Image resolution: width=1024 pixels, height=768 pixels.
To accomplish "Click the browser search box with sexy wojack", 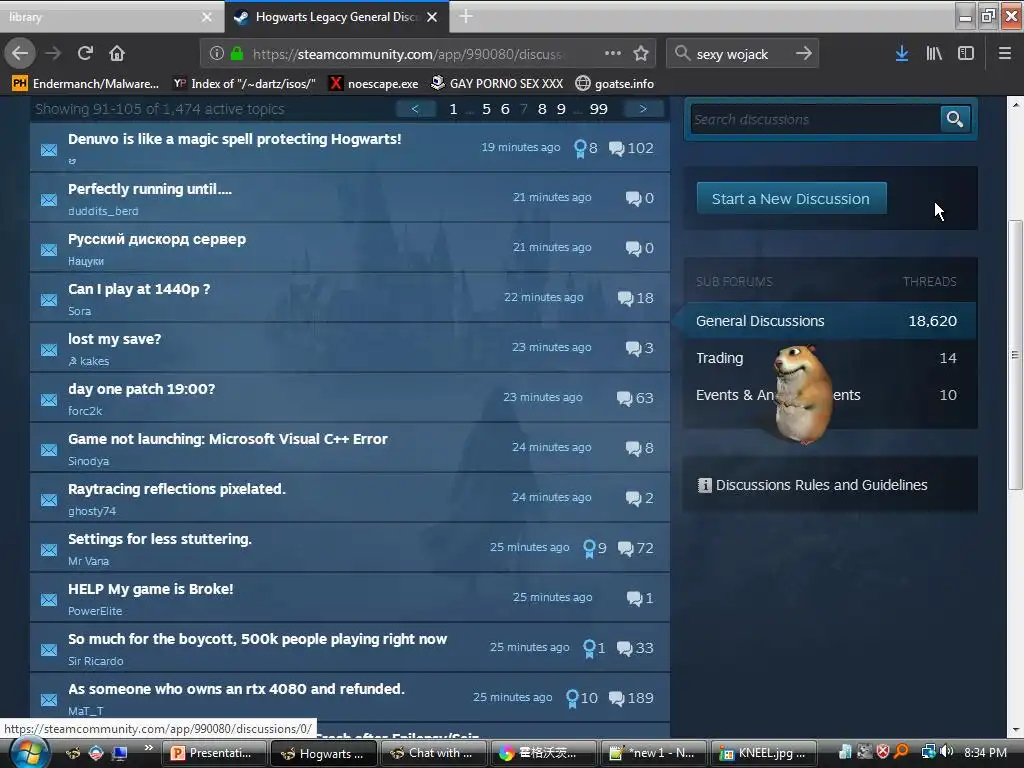I will (x=743, y=54).
